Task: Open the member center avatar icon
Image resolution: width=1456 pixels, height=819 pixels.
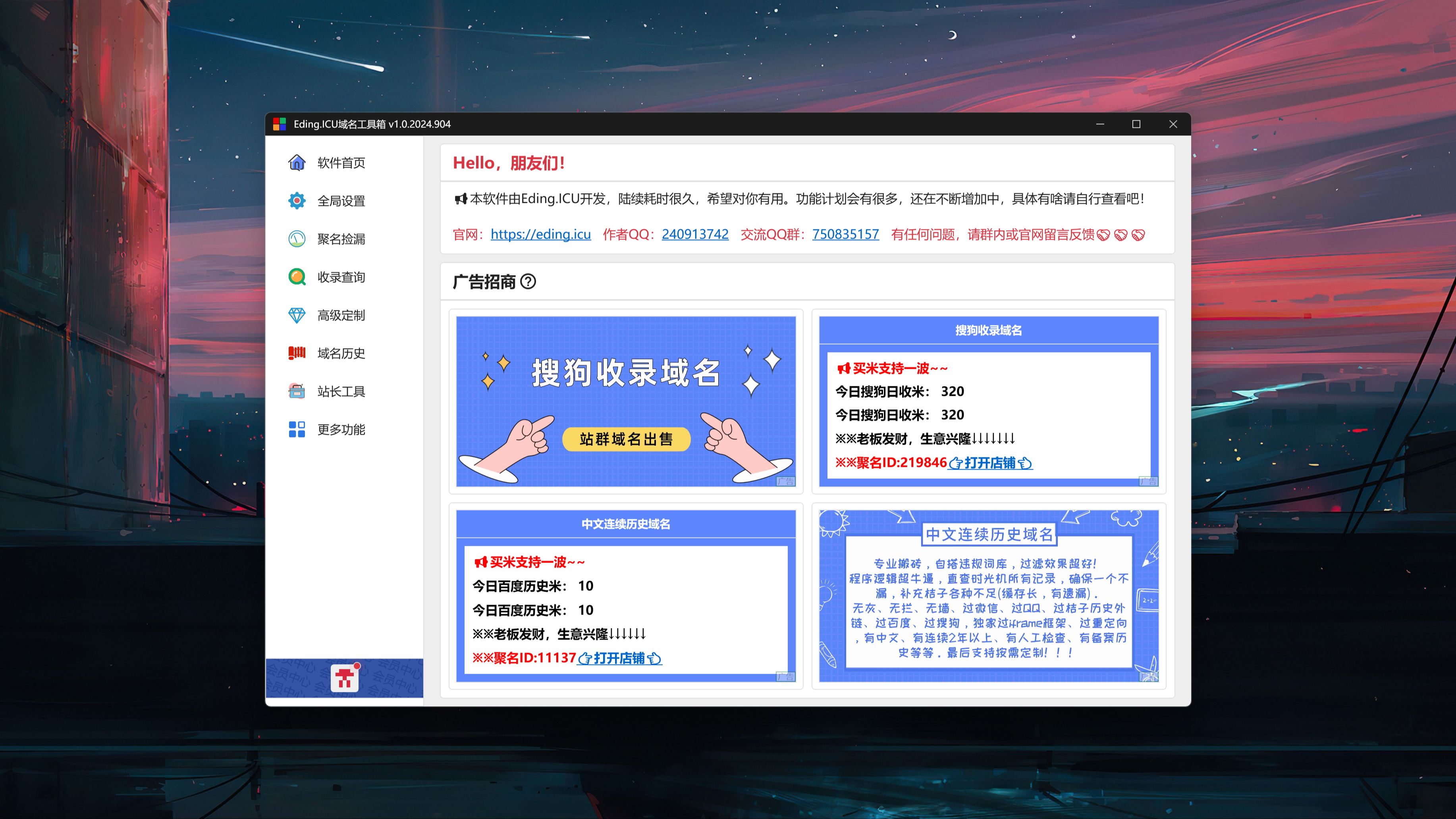Action: click(345, 678)
